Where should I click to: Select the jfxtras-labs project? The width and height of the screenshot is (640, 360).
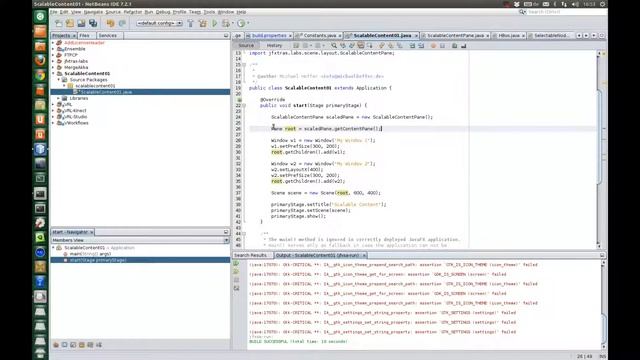click(76, 61)
